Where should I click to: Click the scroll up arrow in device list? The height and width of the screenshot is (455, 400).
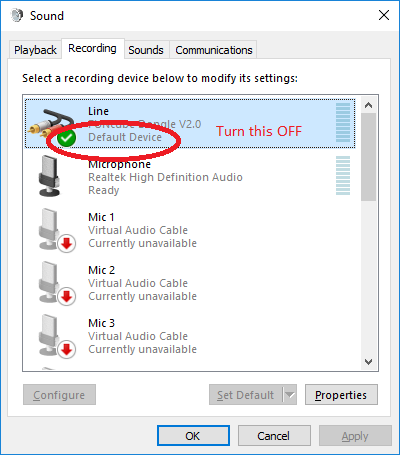(x=368, y=105)
